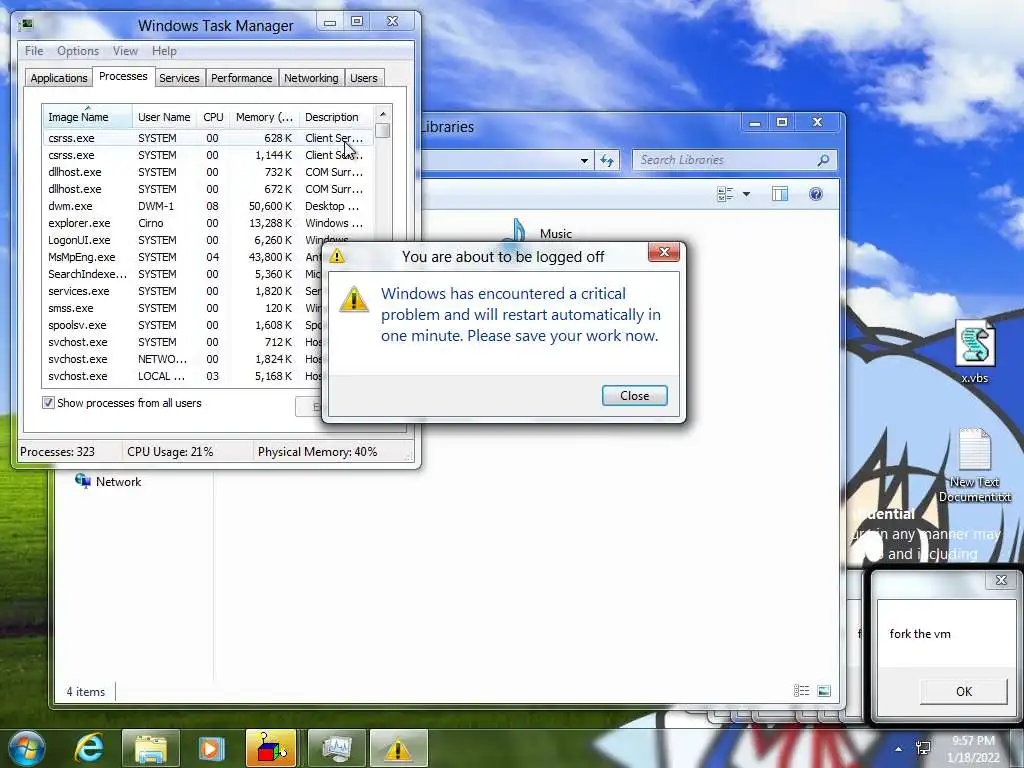Select New Text Document.txt on desktop
This screenshot has width=1024, height=768.
(974, 465)
